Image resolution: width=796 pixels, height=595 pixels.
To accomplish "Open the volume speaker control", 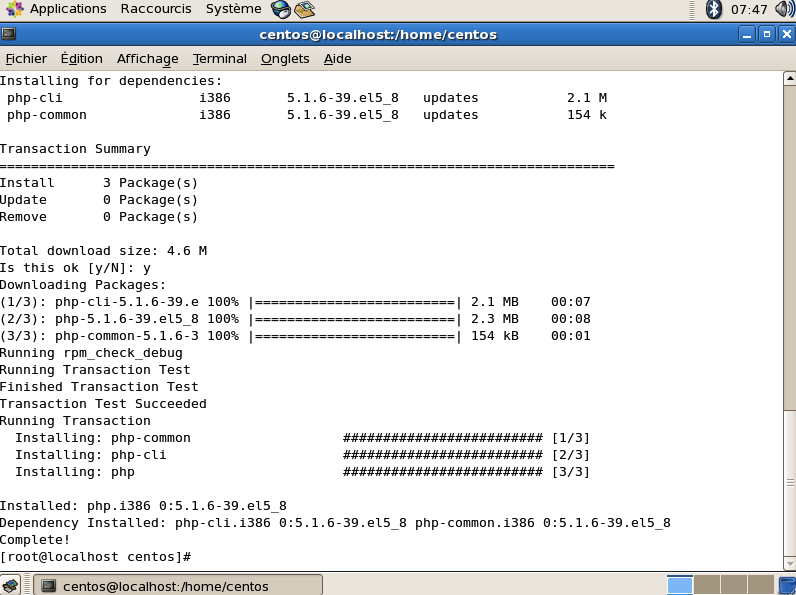I will [785, 9].
